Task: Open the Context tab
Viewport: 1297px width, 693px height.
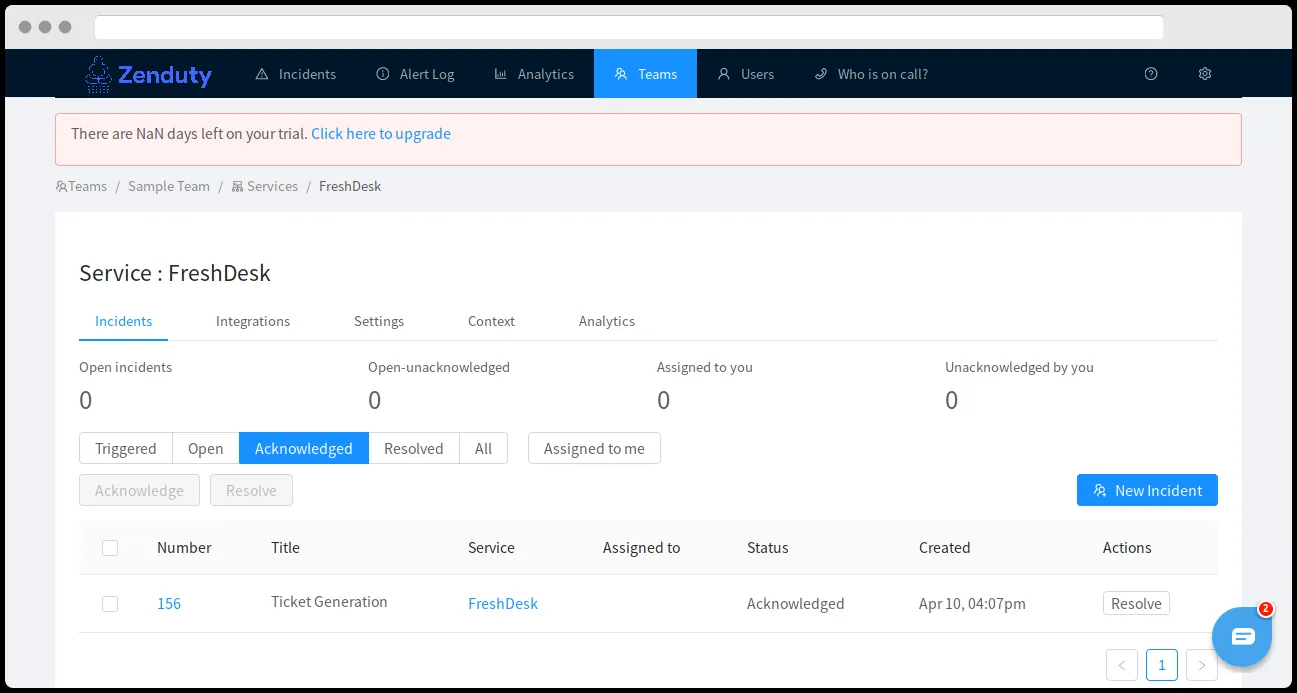Action: 491,321
